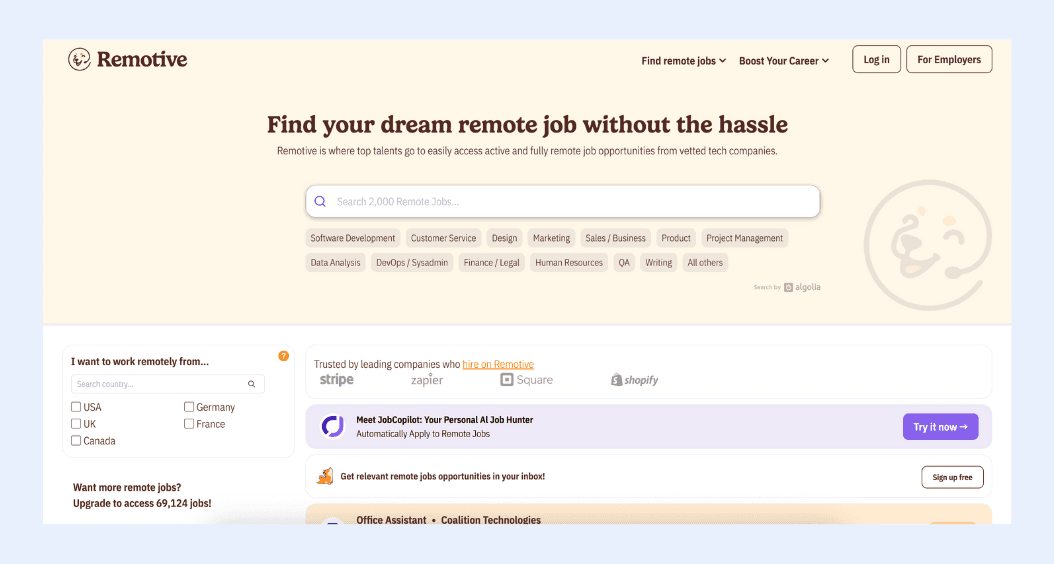The image size is (1054, 564).
Task: Check the USA checkbox
Action: coord(76,407)
